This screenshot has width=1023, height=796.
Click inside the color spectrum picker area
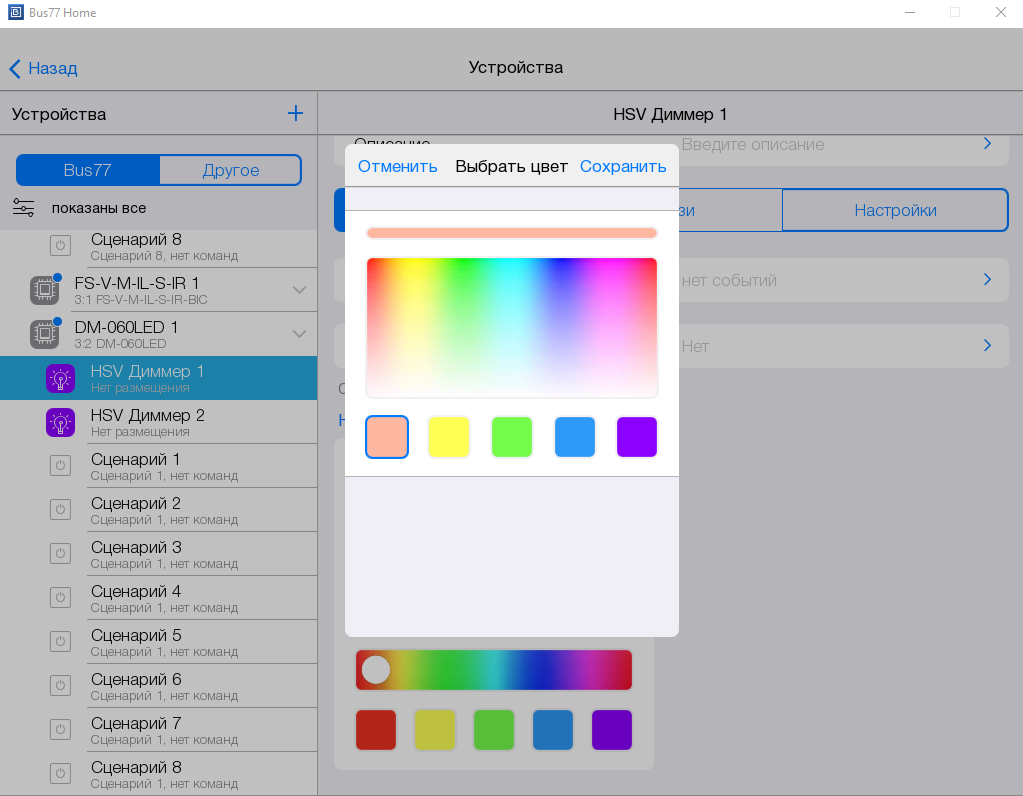click(x=511, y=327)
